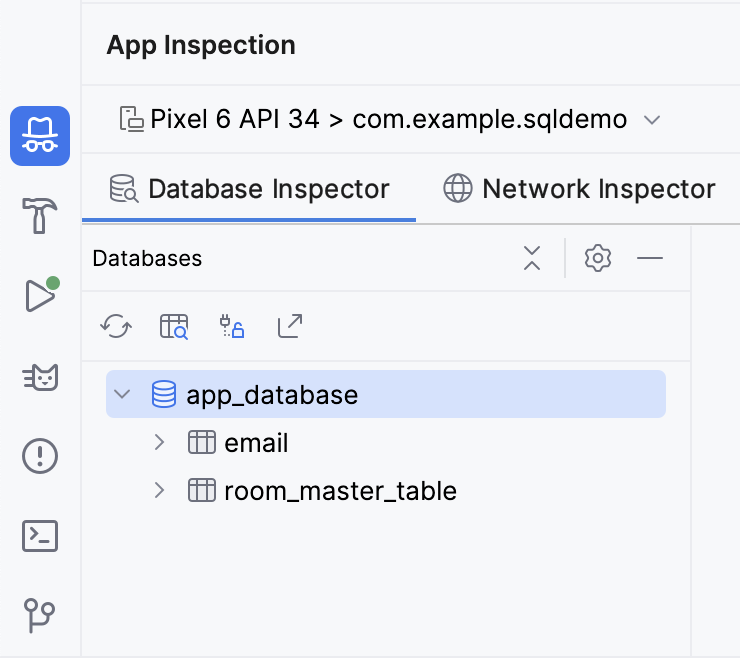Click the Export to file icon

(290, 326)
